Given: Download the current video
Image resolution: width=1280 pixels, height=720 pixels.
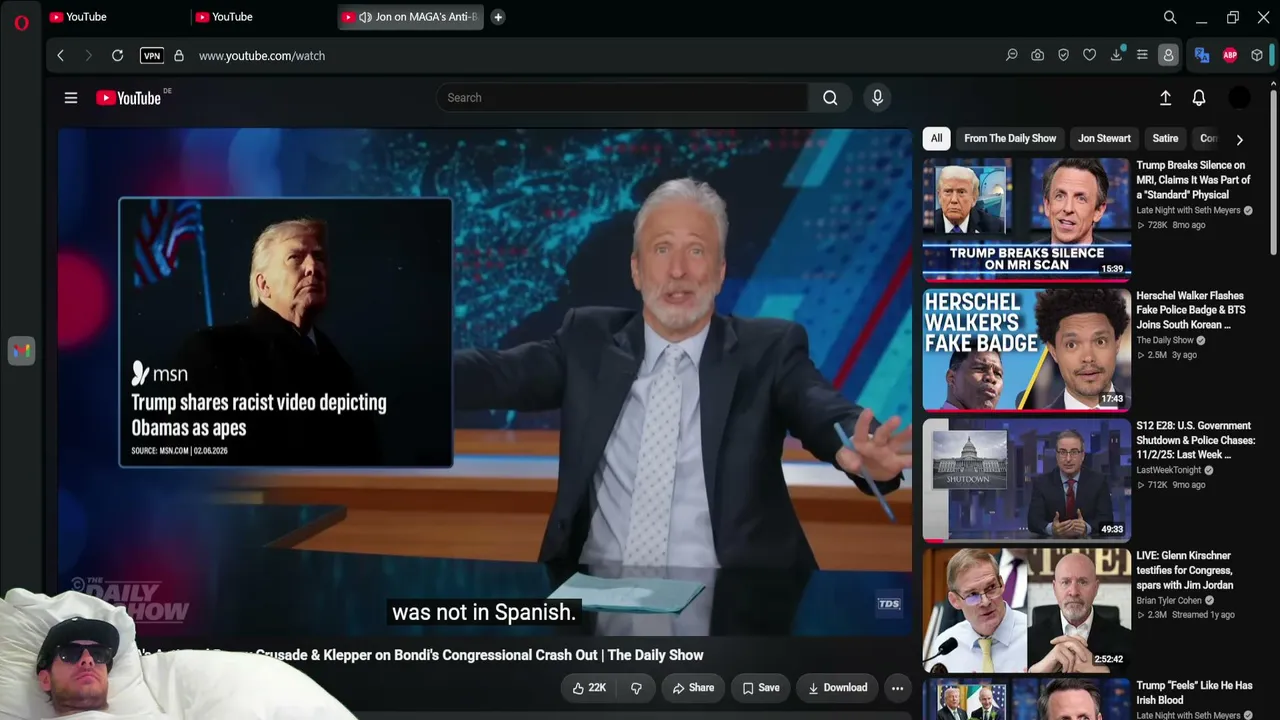Looking at the screenshot, I should pos(838,688).
